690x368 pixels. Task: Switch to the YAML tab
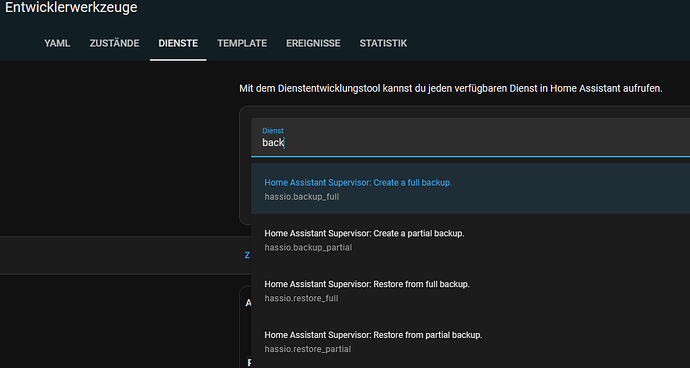57,43
